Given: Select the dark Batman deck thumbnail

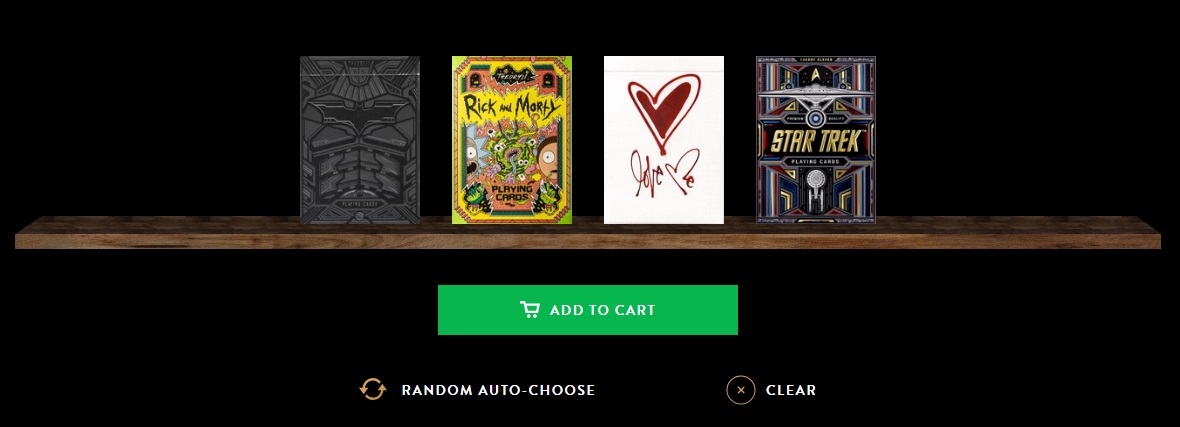Looking at the screenshot, I should (x=360, y=140).
